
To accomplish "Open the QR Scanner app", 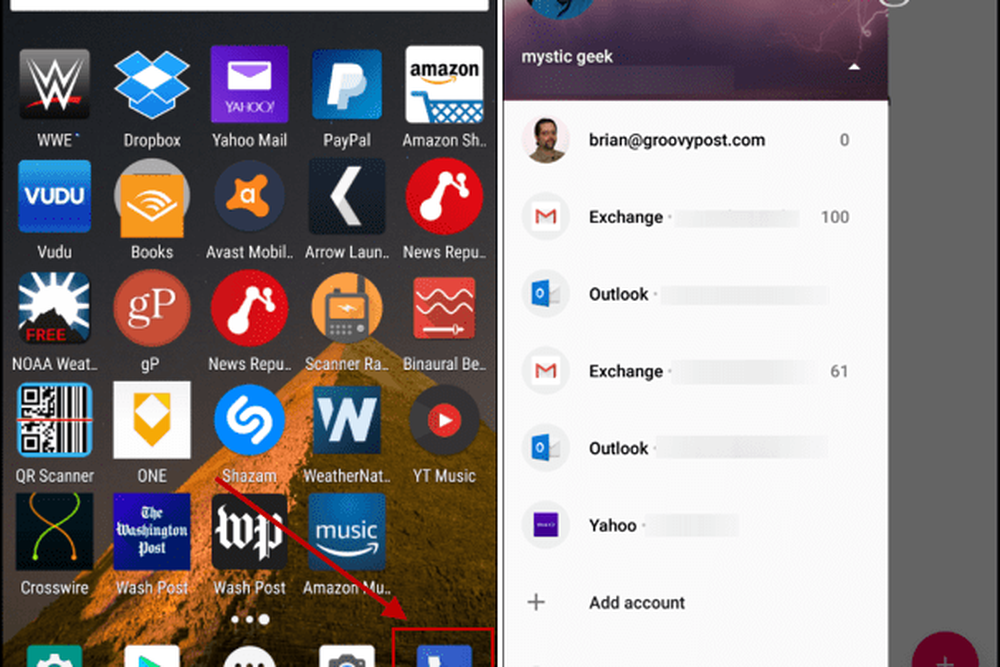I will pyautogui.click(x=54, y=420).
